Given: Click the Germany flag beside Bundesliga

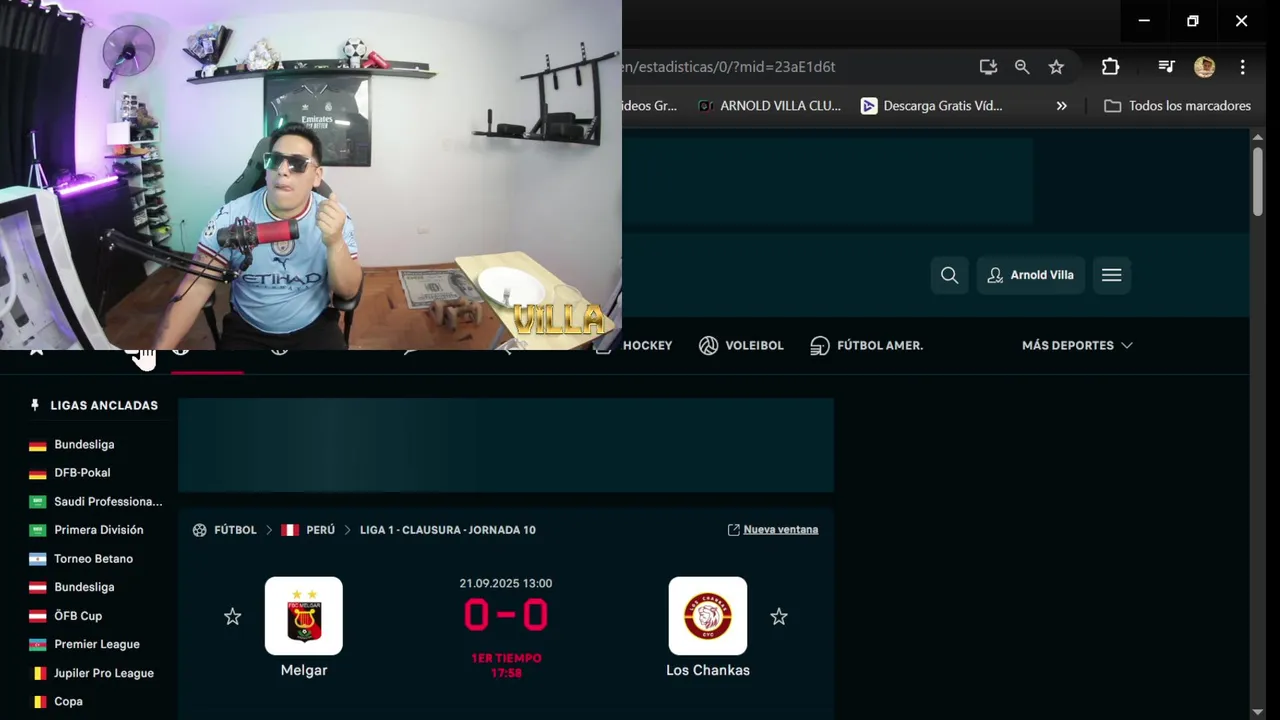Looking at the screenshot, I should (37, 445).
